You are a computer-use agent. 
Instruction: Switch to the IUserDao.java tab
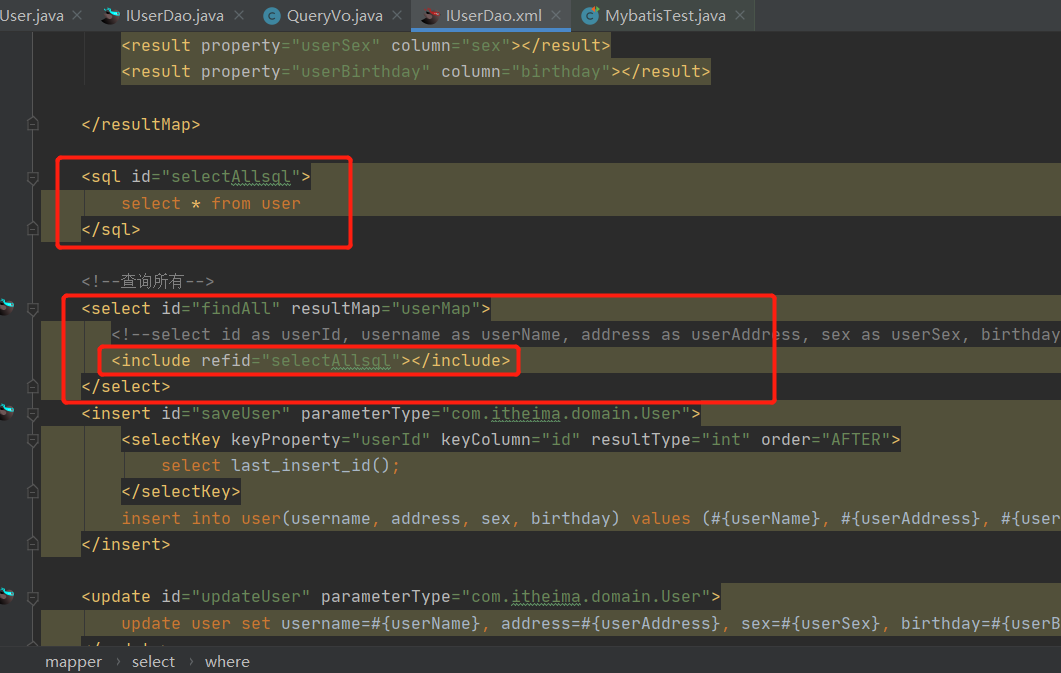click(x=175, y=16)
